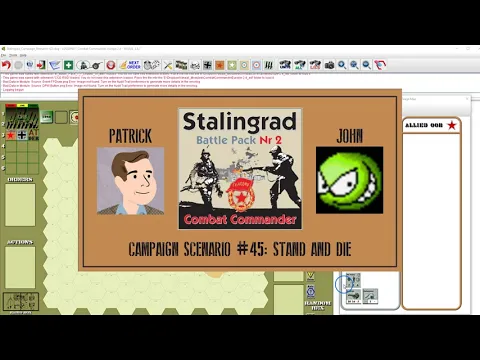
Task: Click the green plus cross toolbar button
Action: point(68,65)
